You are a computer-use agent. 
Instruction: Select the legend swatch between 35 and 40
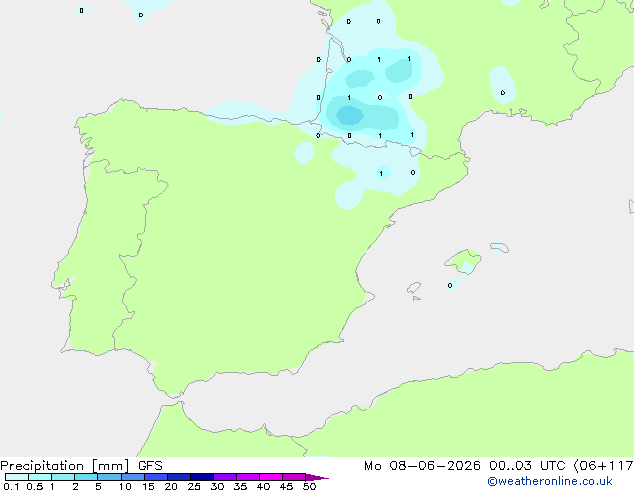248,477
